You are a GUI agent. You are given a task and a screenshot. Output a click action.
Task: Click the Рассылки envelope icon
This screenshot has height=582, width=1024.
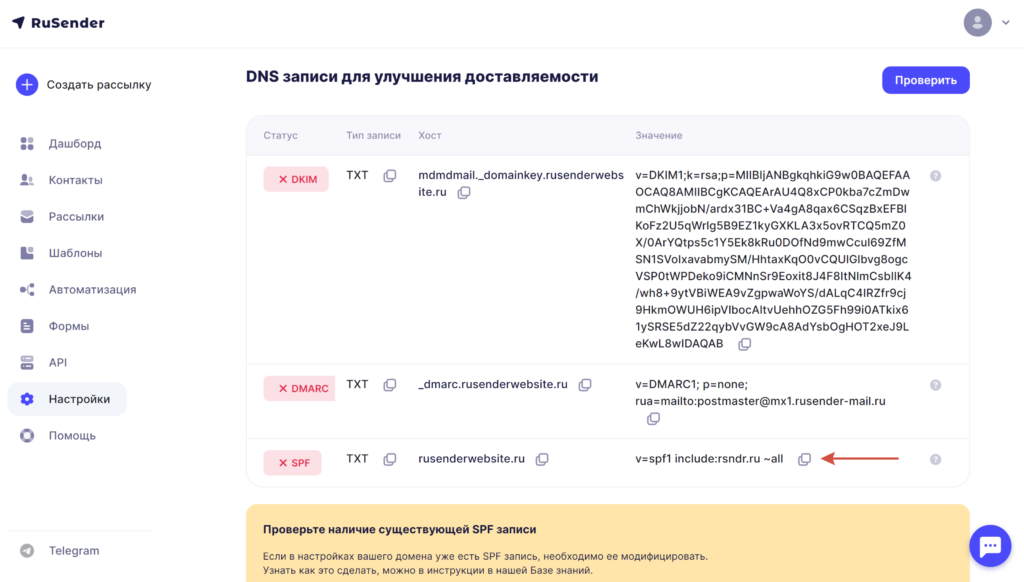point(27,216)
